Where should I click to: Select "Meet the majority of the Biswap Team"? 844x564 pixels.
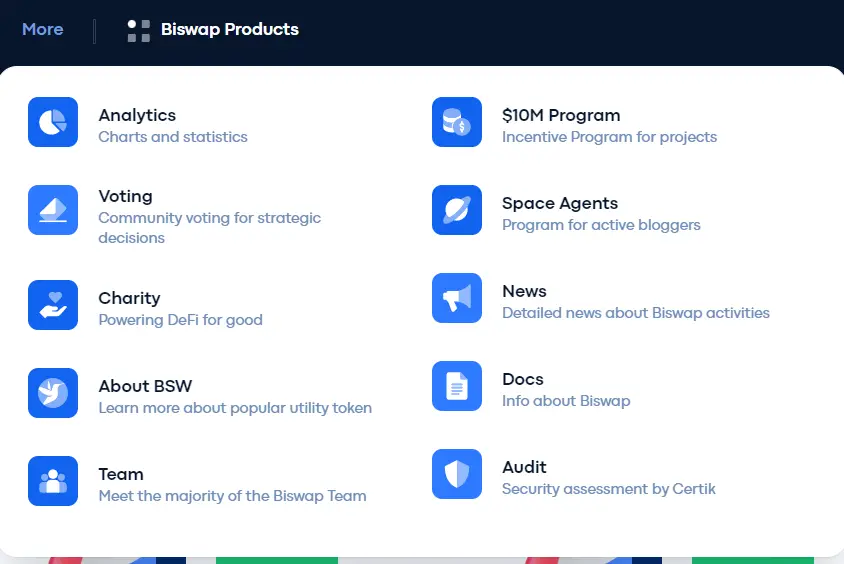[x=233, y=496]
